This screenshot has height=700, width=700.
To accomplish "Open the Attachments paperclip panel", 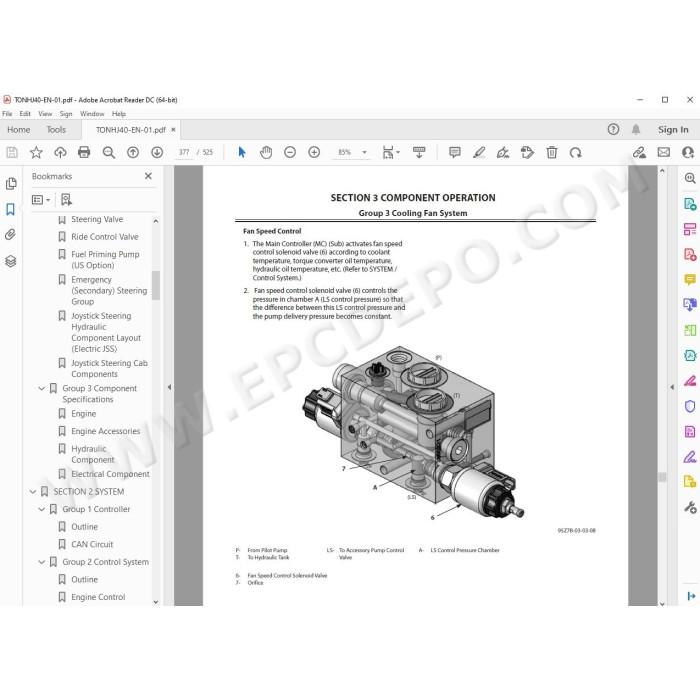I will [x=11, y=234].
